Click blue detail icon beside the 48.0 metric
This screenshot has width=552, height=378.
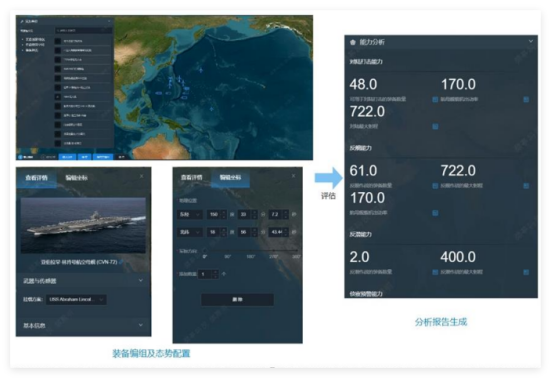click(x=435, y=100)
